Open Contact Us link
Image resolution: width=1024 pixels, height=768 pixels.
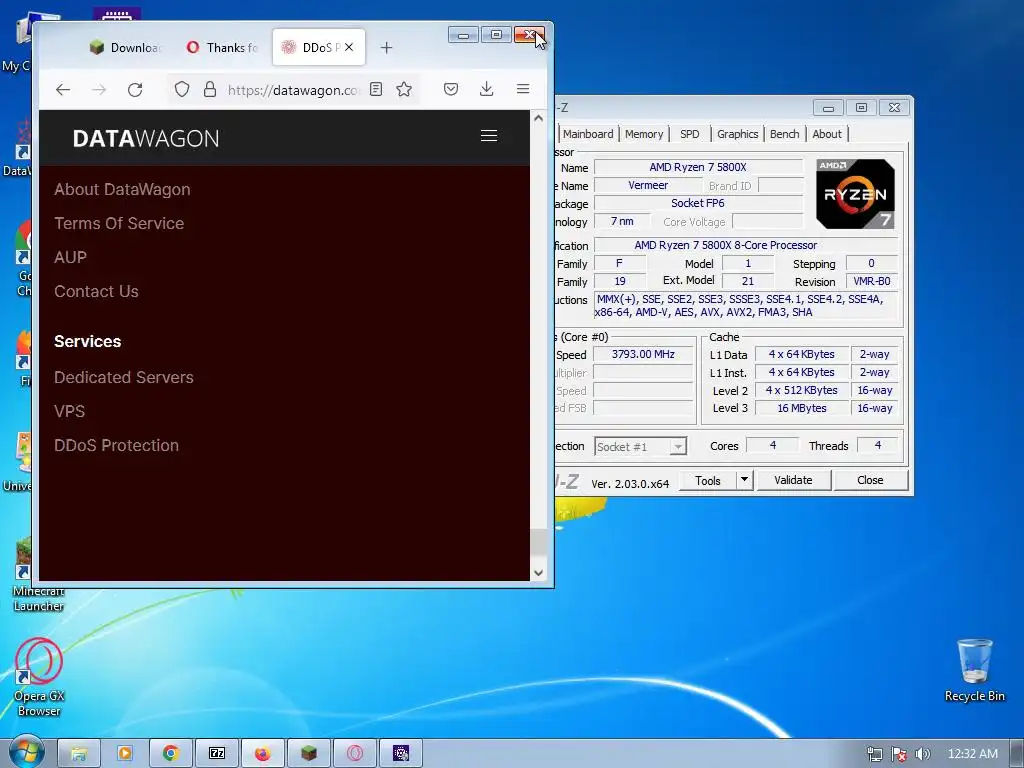(96, 291)
